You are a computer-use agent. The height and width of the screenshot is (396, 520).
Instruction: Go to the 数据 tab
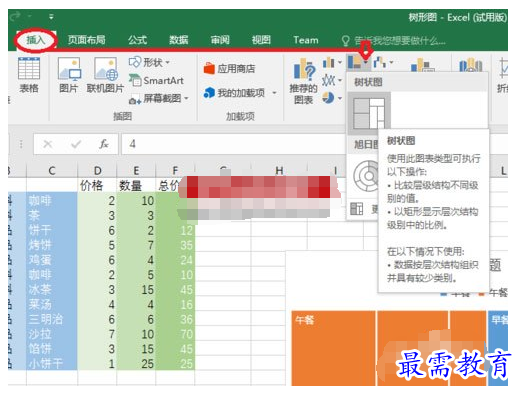point(179,40)
